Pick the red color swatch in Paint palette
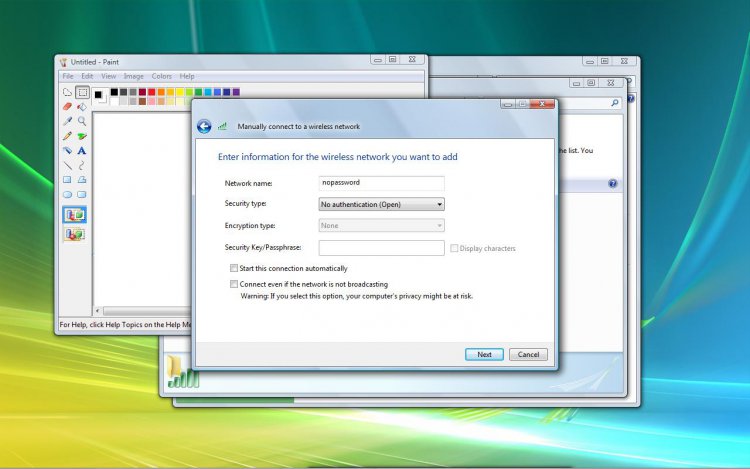Screen dimensions: 750x469 [152, 92]
